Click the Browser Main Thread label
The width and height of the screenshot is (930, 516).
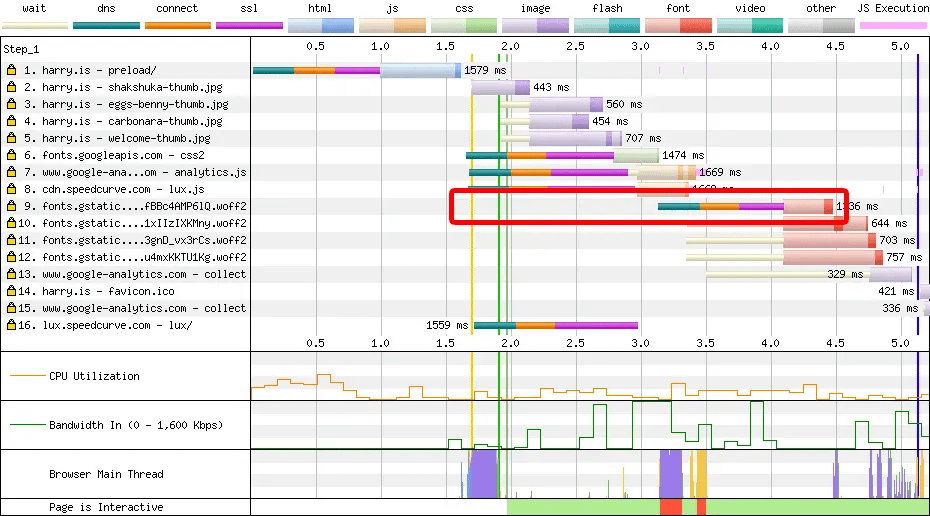coord(106,474)
